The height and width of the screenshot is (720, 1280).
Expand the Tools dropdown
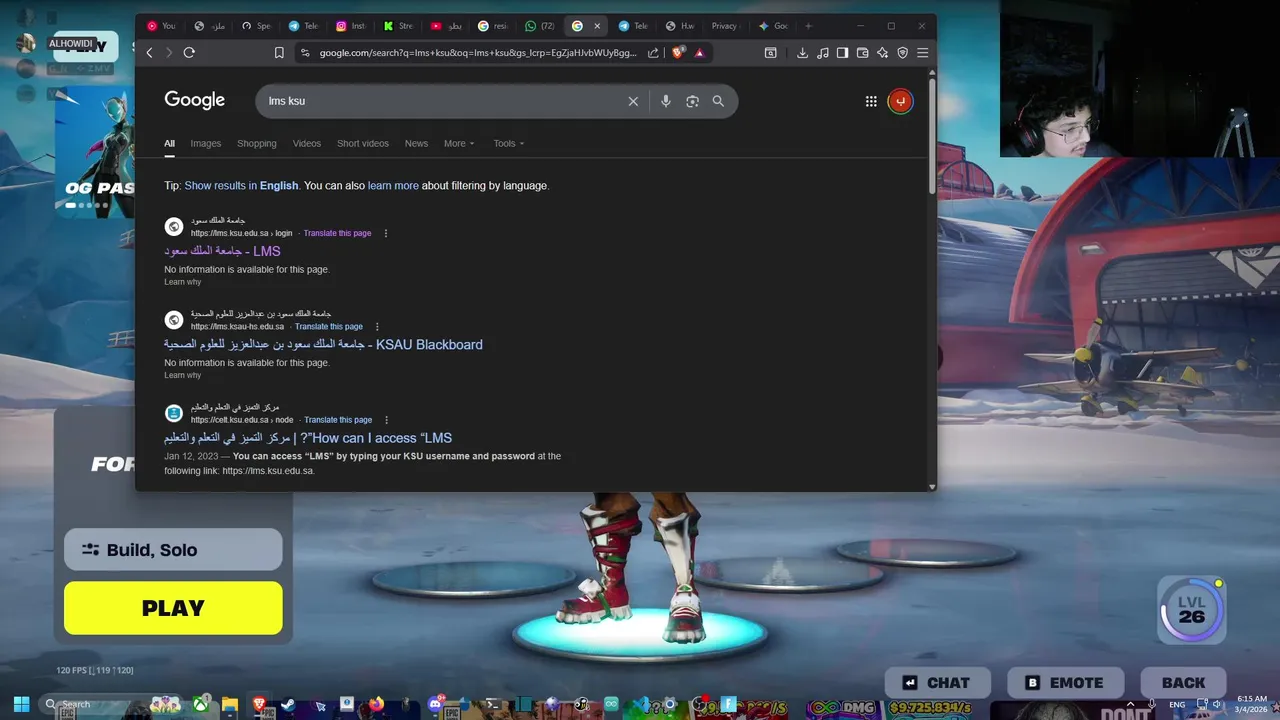tap(508, 143)
